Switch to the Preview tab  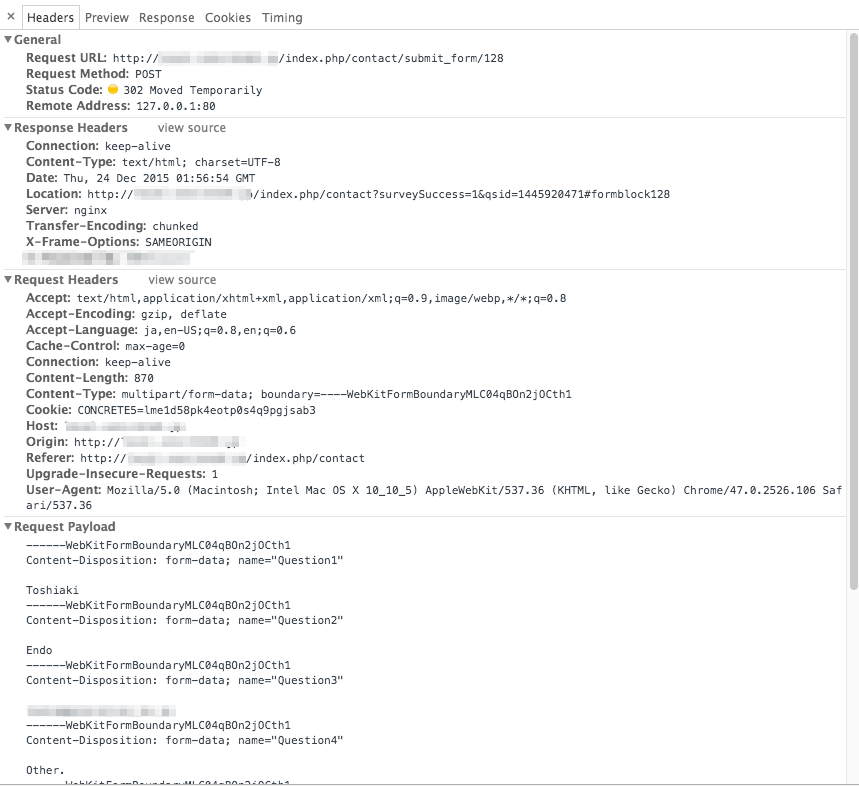[x=107, y=18]
